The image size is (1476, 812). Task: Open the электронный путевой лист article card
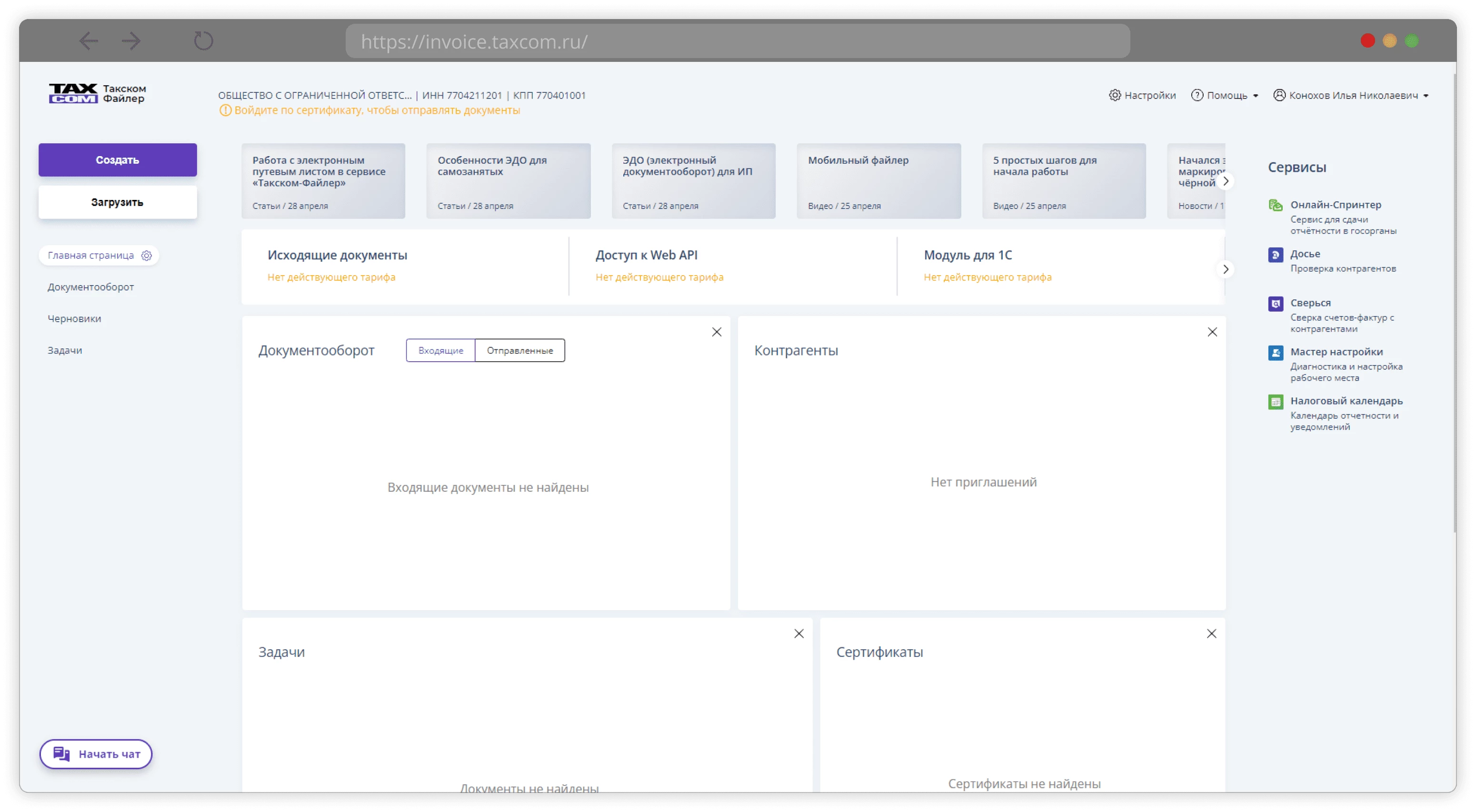(323, 181)
